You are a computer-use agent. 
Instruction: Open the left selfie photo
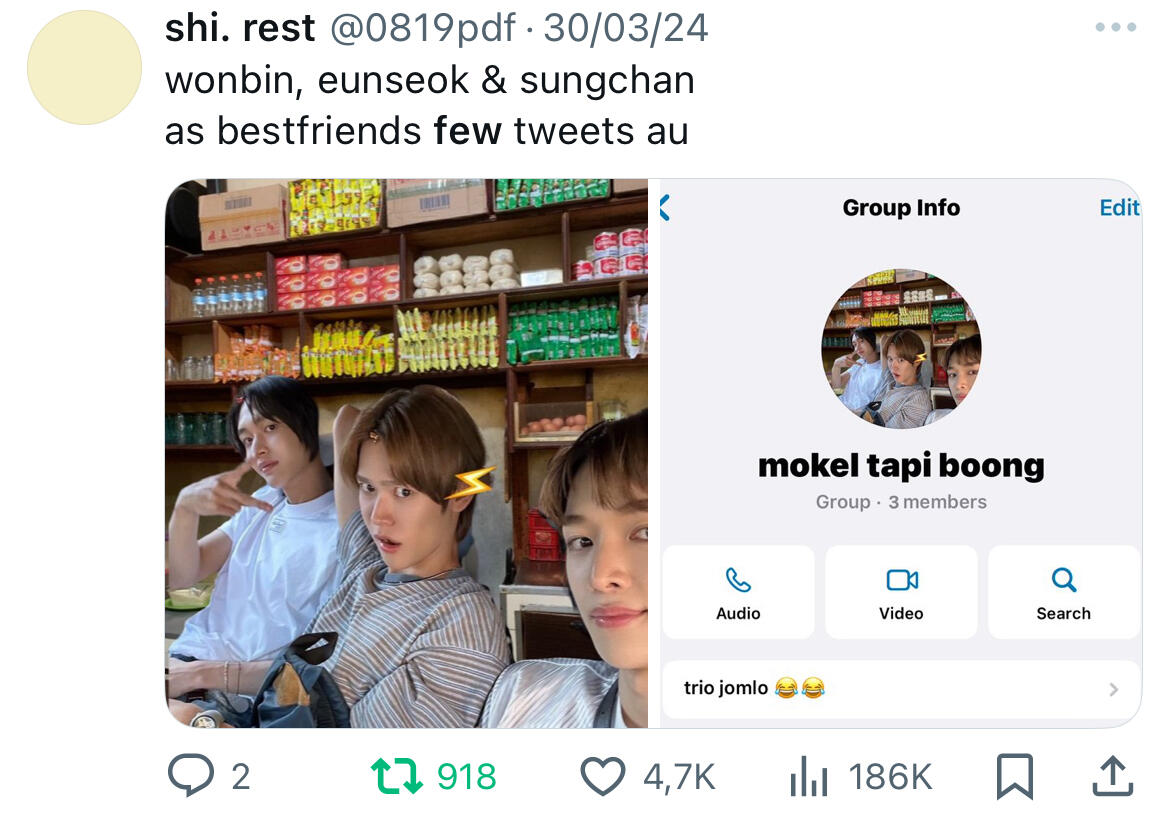[407, 453]
